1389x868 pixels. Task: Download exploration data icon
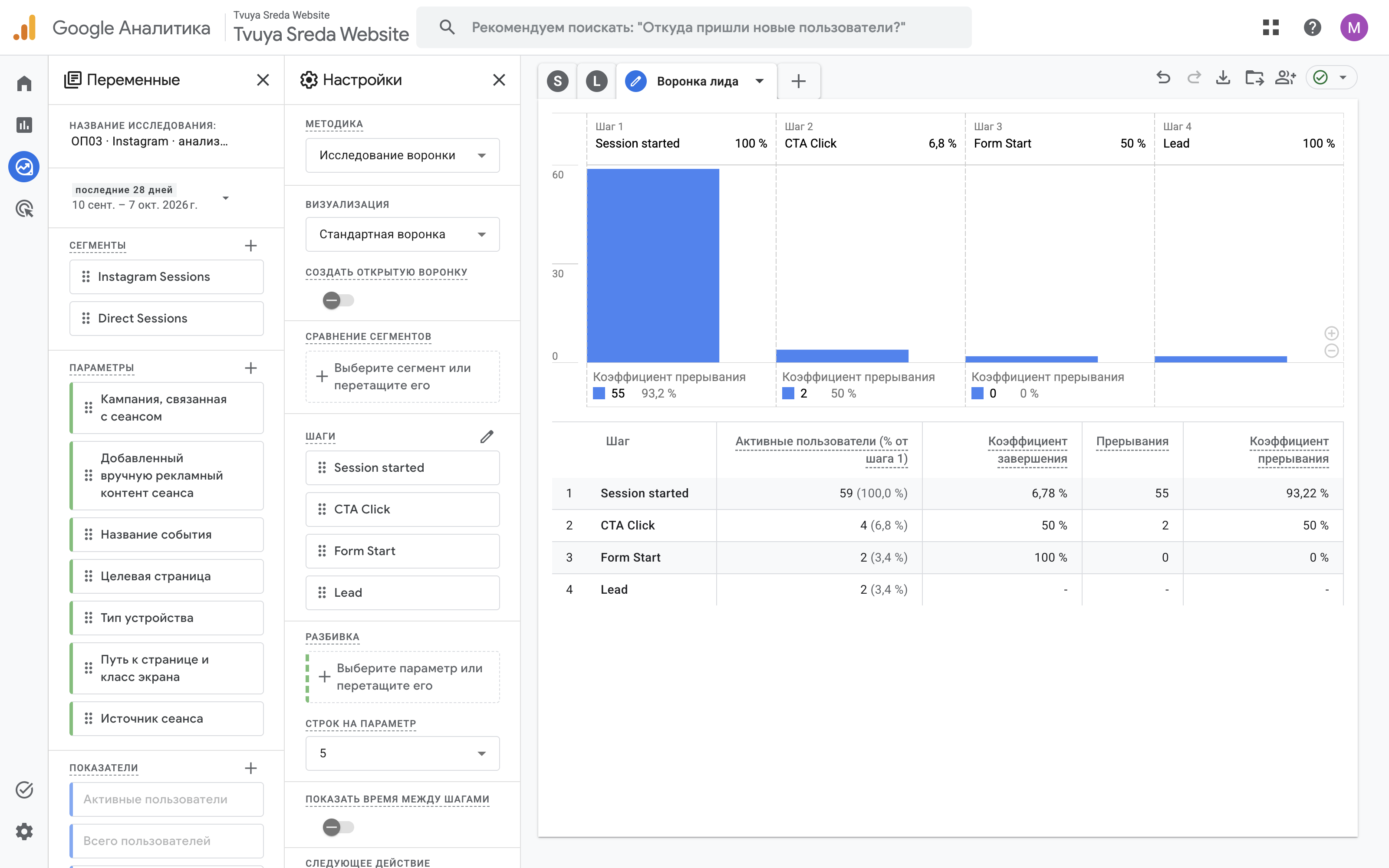[x=1223, y=78]
